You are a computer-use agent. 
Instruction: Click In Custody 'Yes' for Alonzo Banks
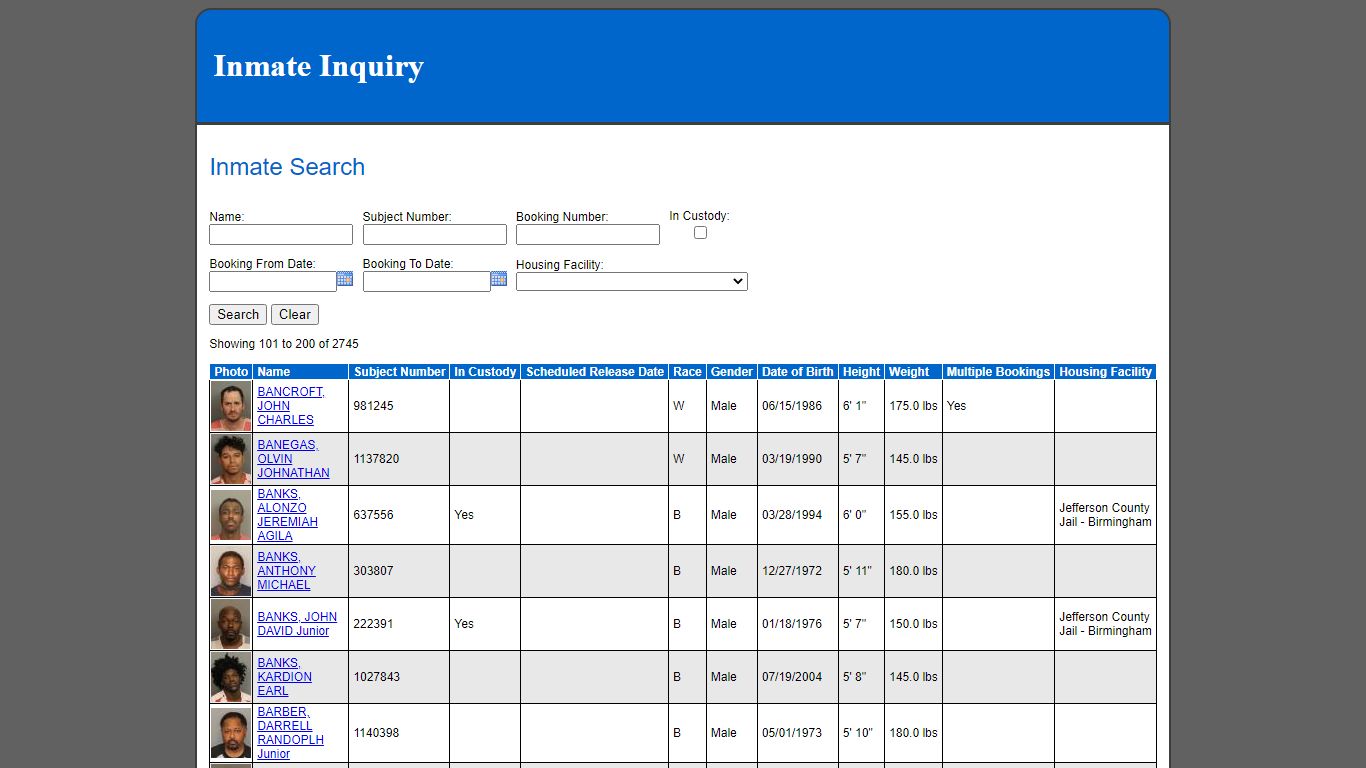pos(464,515)
